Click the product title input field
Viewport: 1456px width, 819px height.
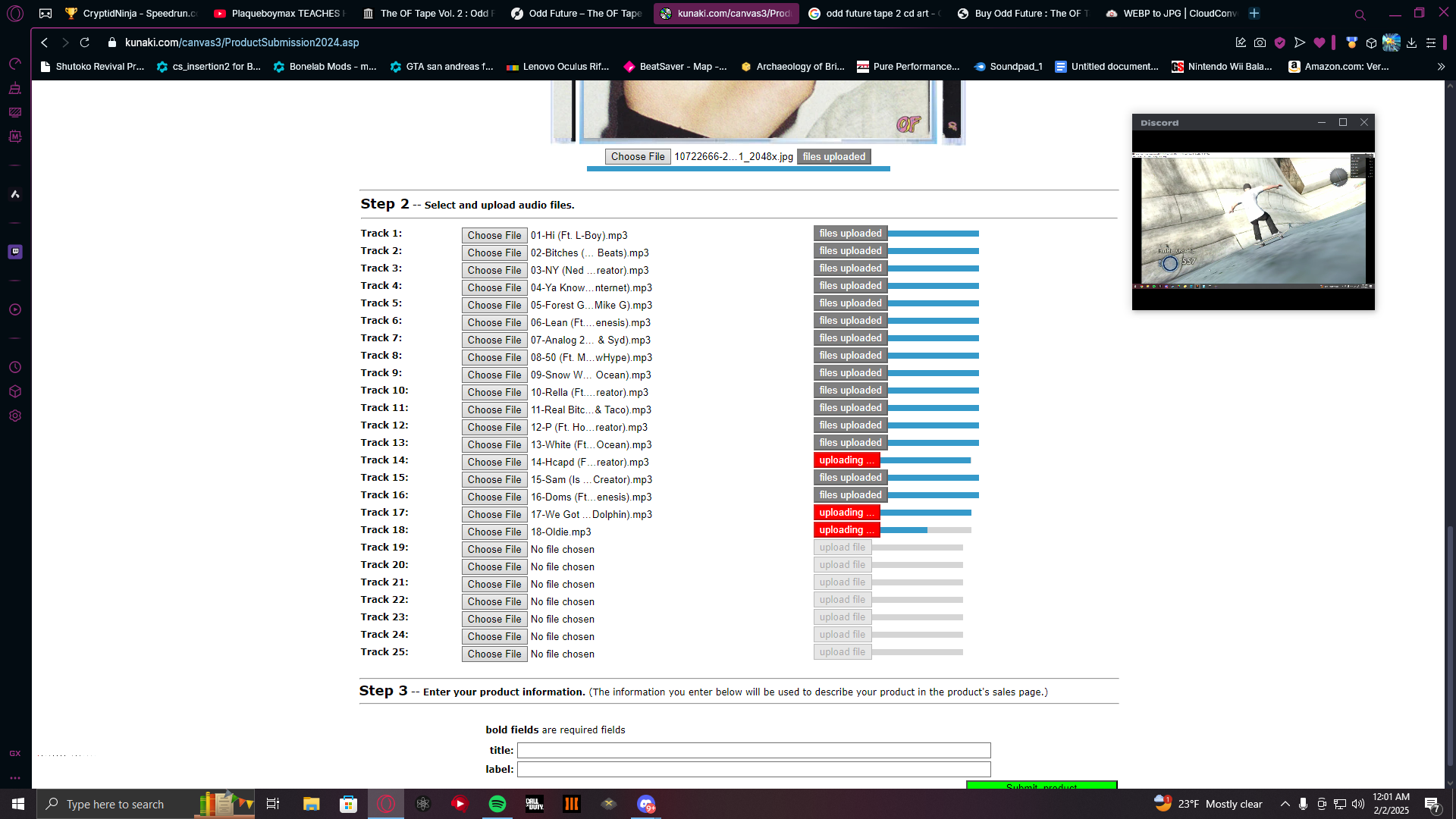click(x=753, y=750)
